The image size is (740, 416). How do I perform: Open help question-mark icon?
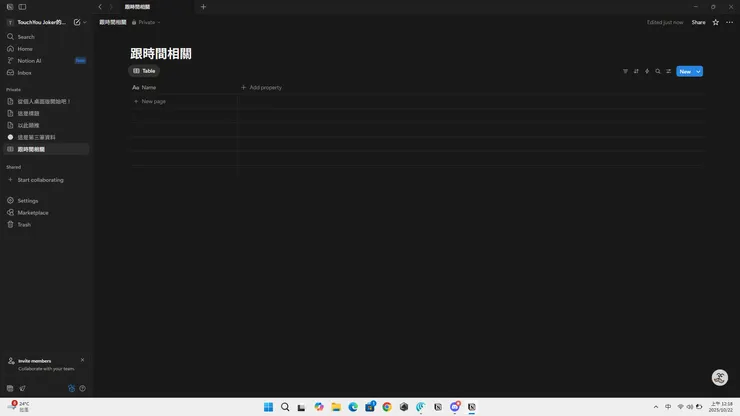[x=83, y=388]
